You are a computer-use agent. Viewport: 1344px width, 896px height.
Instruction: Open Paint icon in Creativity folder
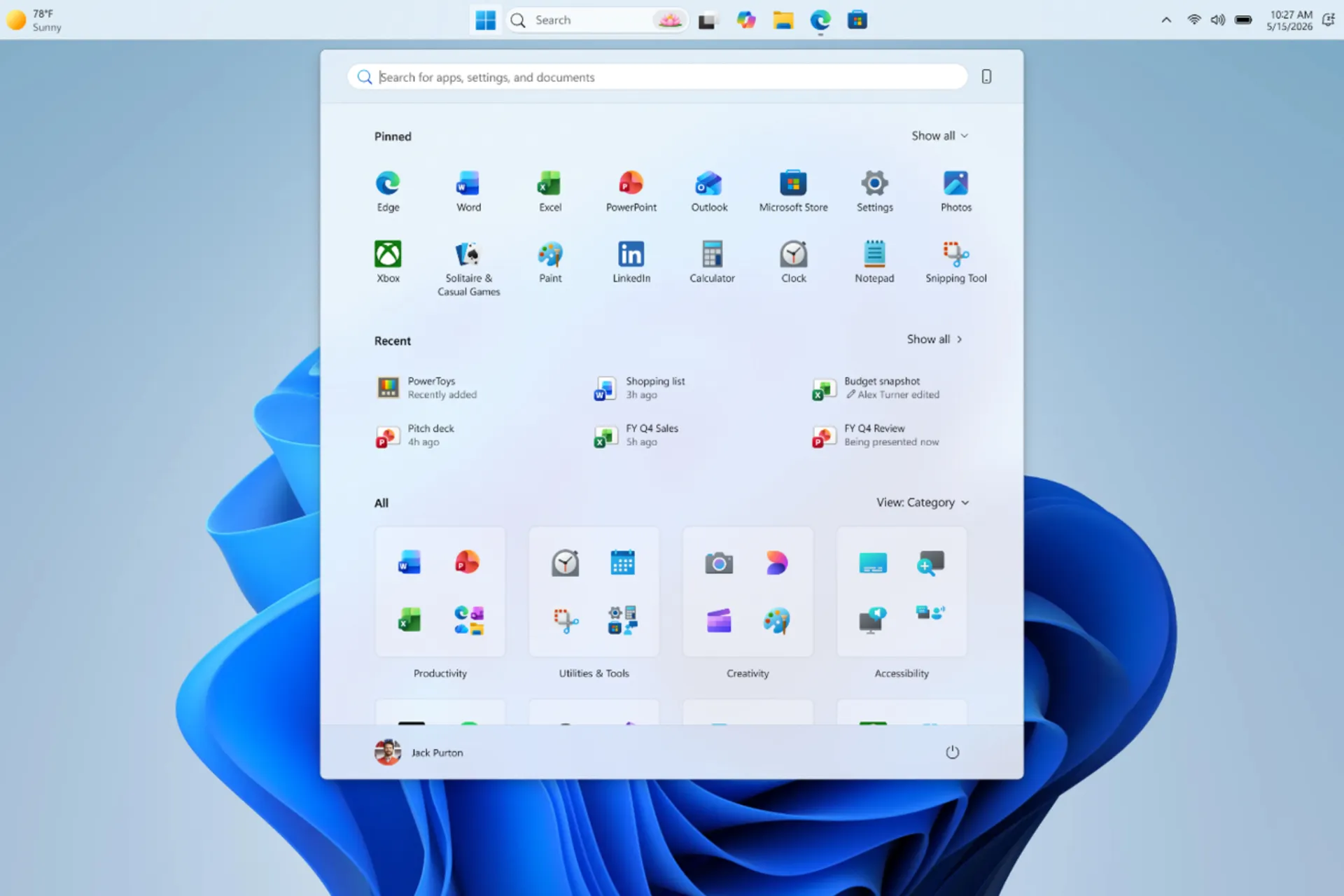pos(776,620)
